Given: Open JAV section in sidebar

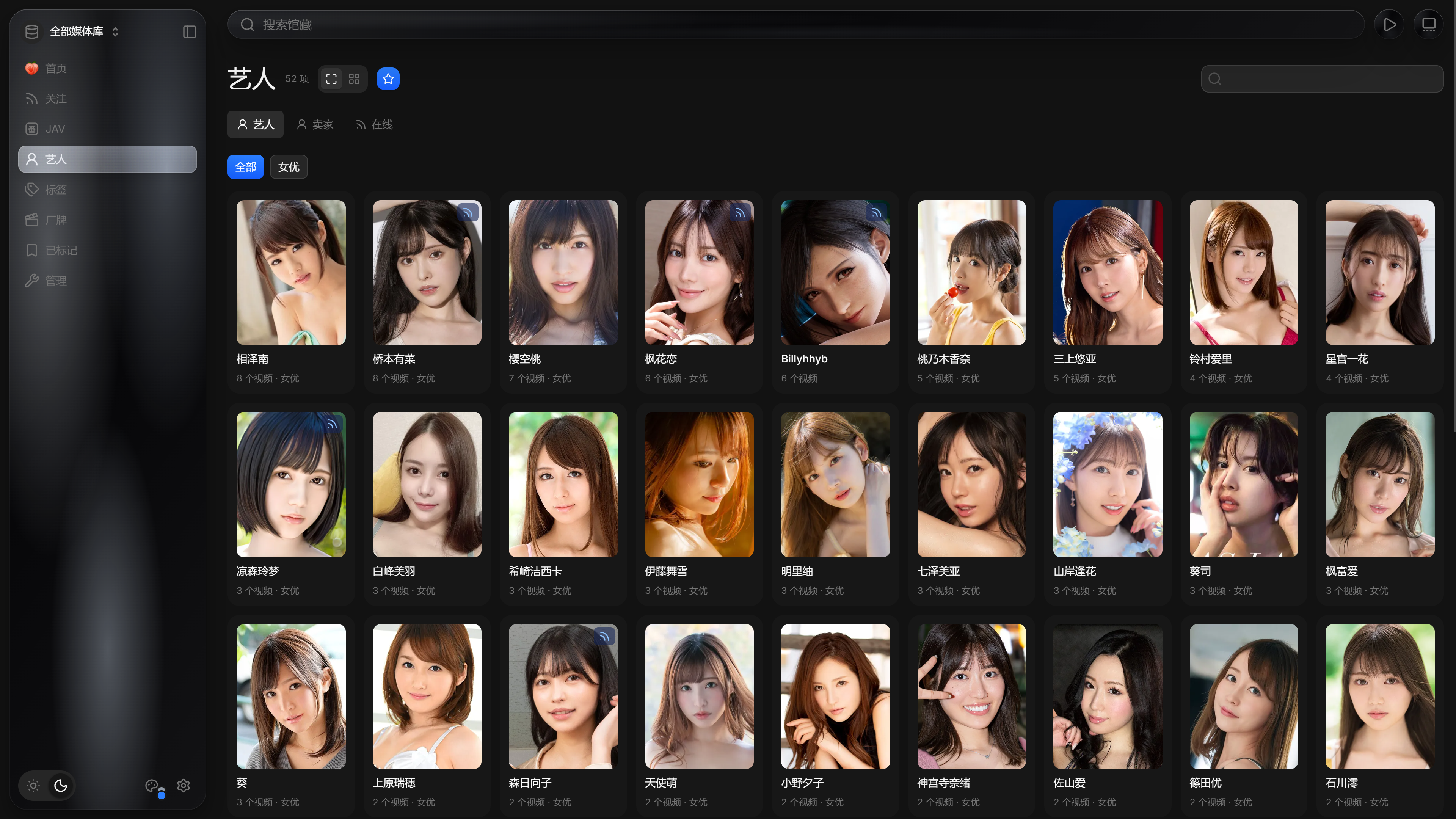Looking at the screenshot, I should (107, 129).
